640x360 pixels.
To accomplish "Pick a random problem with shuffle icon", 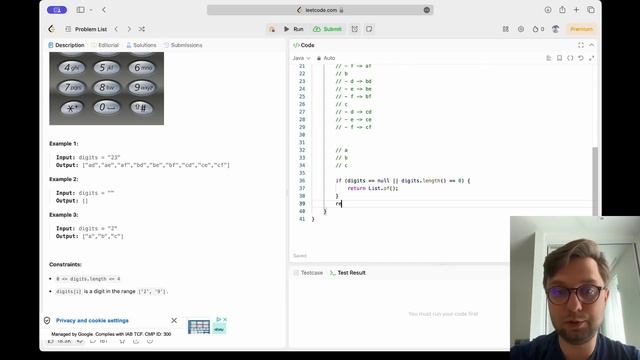I will click(x=142, y=29).
